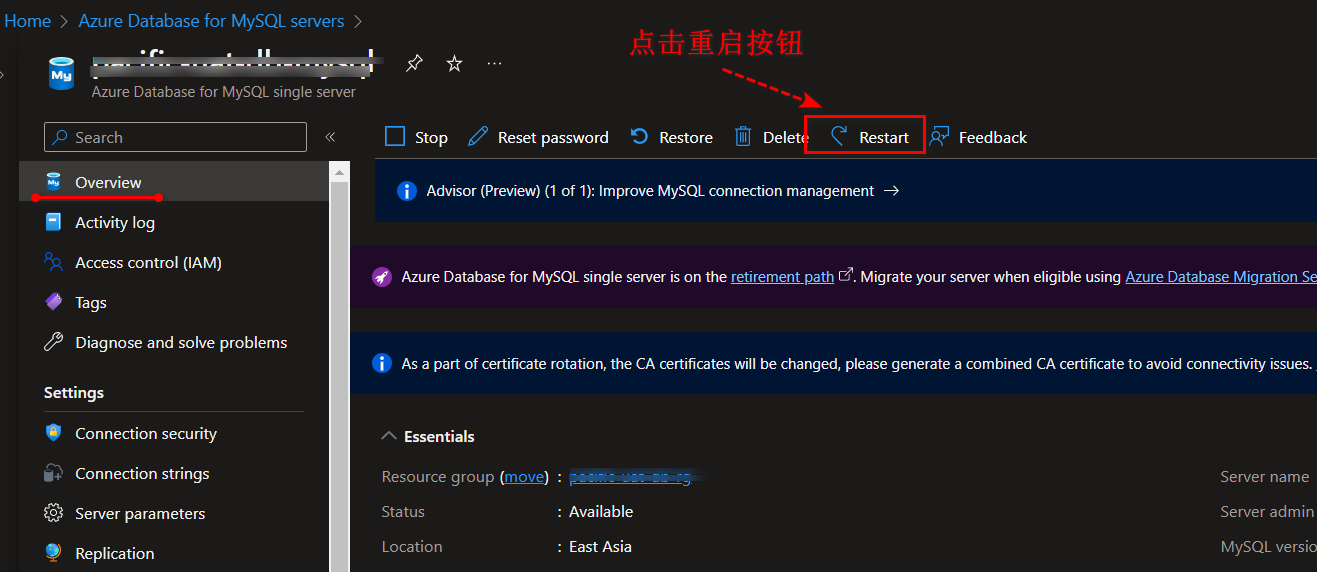Click the Restart button text
Screen dimensions: 1317x572
884,137
